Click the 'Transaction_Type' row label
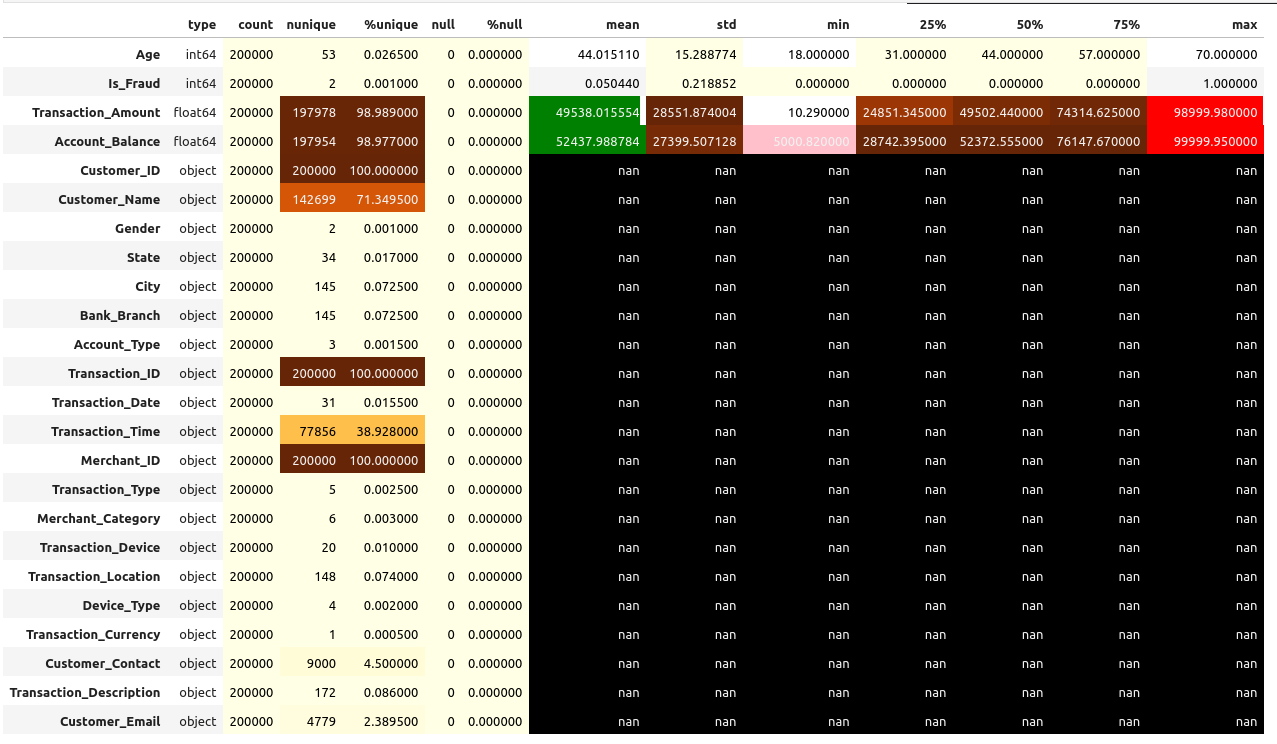 tap(106, 489)
